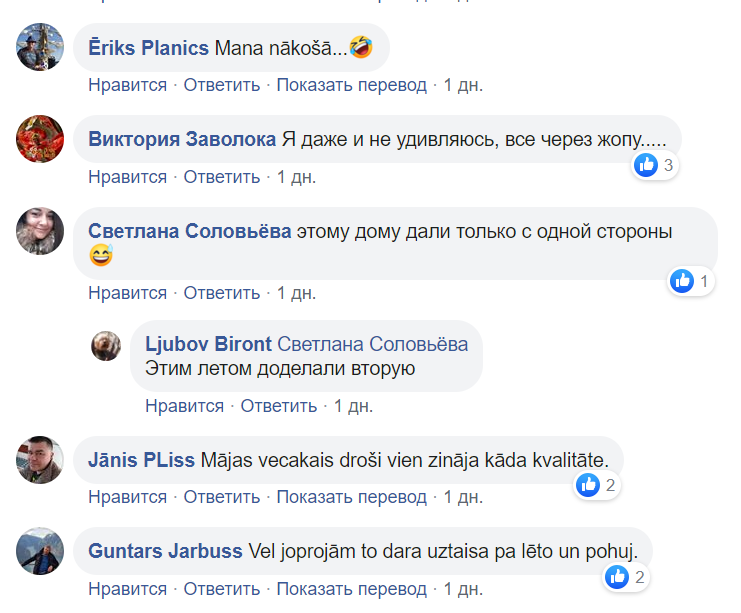The width and height of the screenshot is (741, 613).
Task: View likes on Guntars Jarbuss comment
Action: [x=626, y=577]
